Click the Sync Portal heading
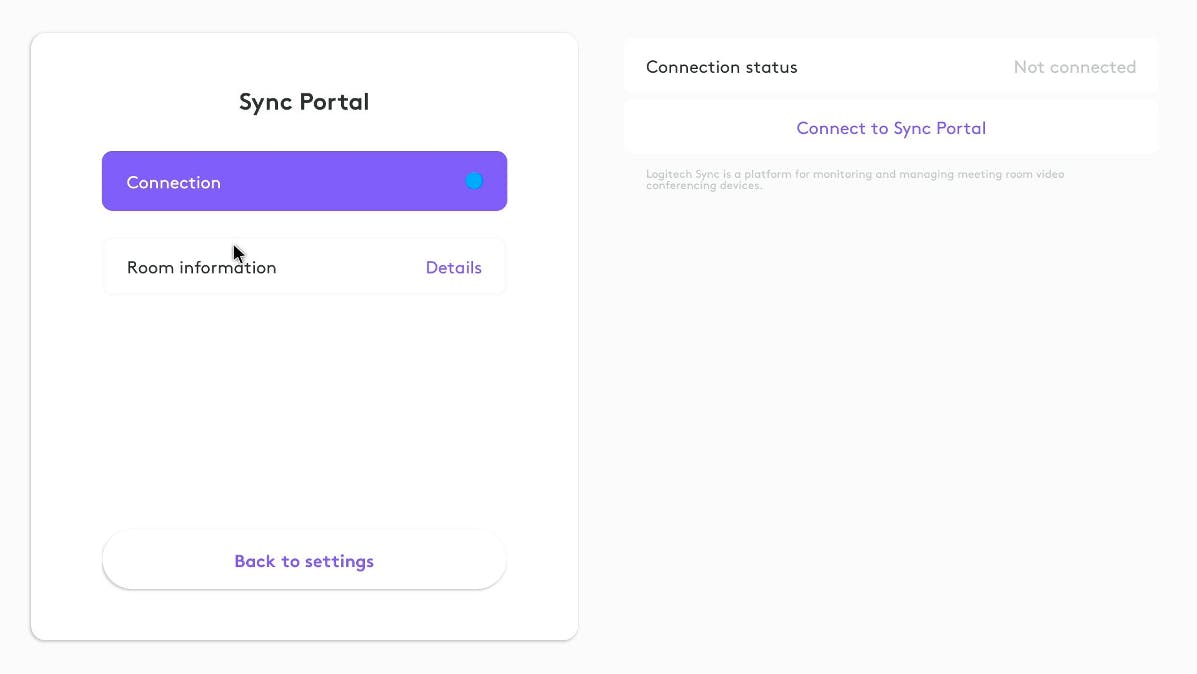 click(x=304, y=102)
